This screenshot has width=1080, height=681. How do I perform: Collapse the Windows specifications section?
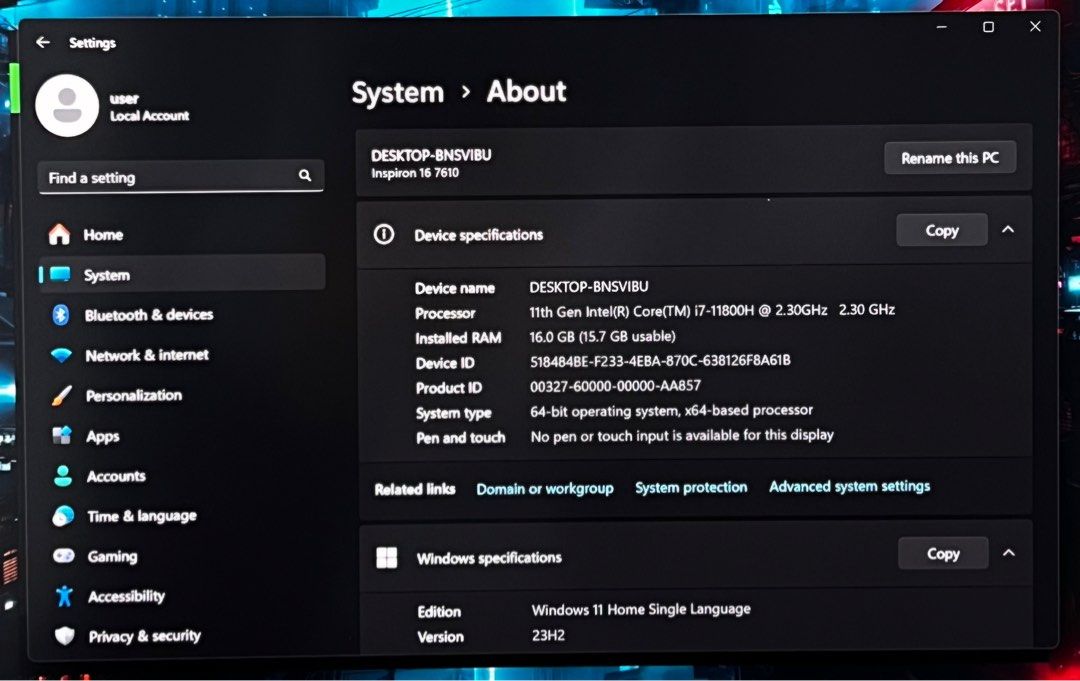click(1009, 552)
